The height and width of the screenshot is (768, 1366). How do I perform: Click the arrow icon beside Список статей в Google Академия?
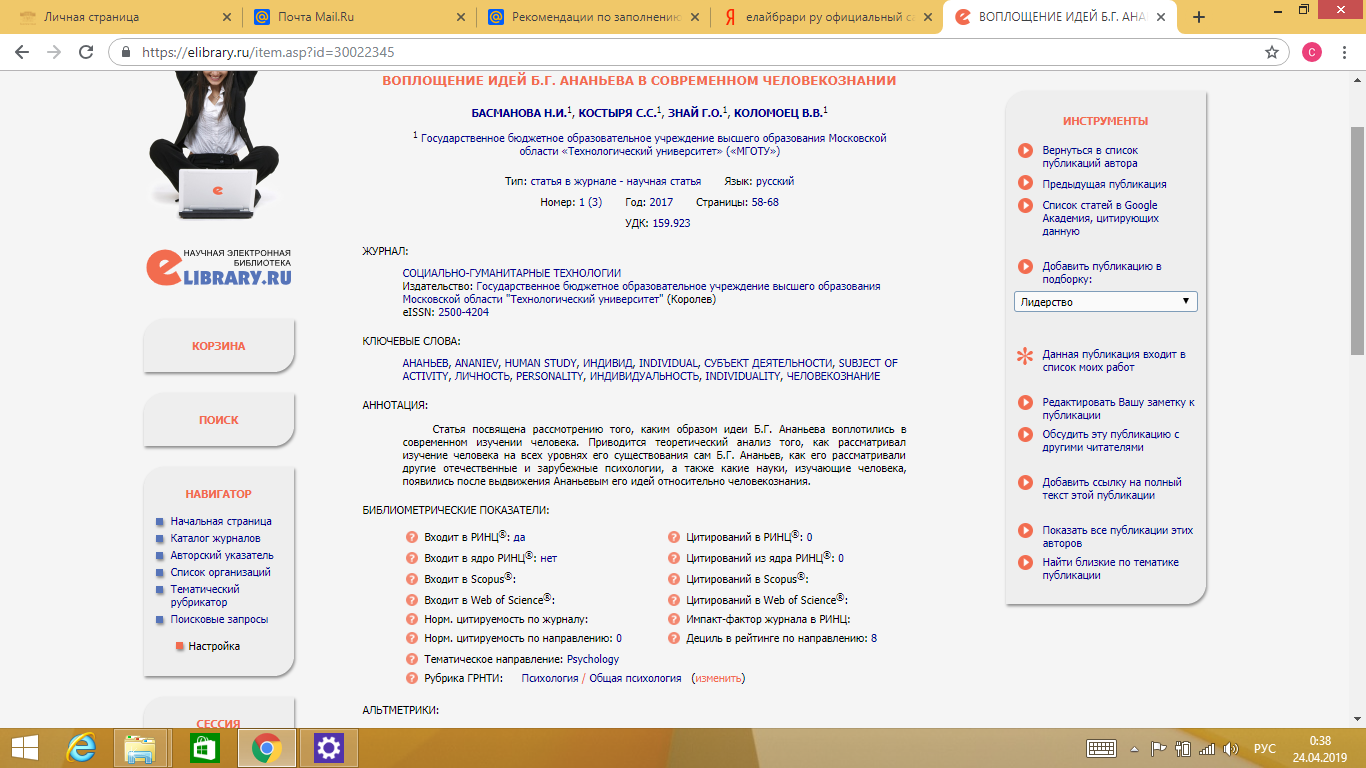(1025, 205)
